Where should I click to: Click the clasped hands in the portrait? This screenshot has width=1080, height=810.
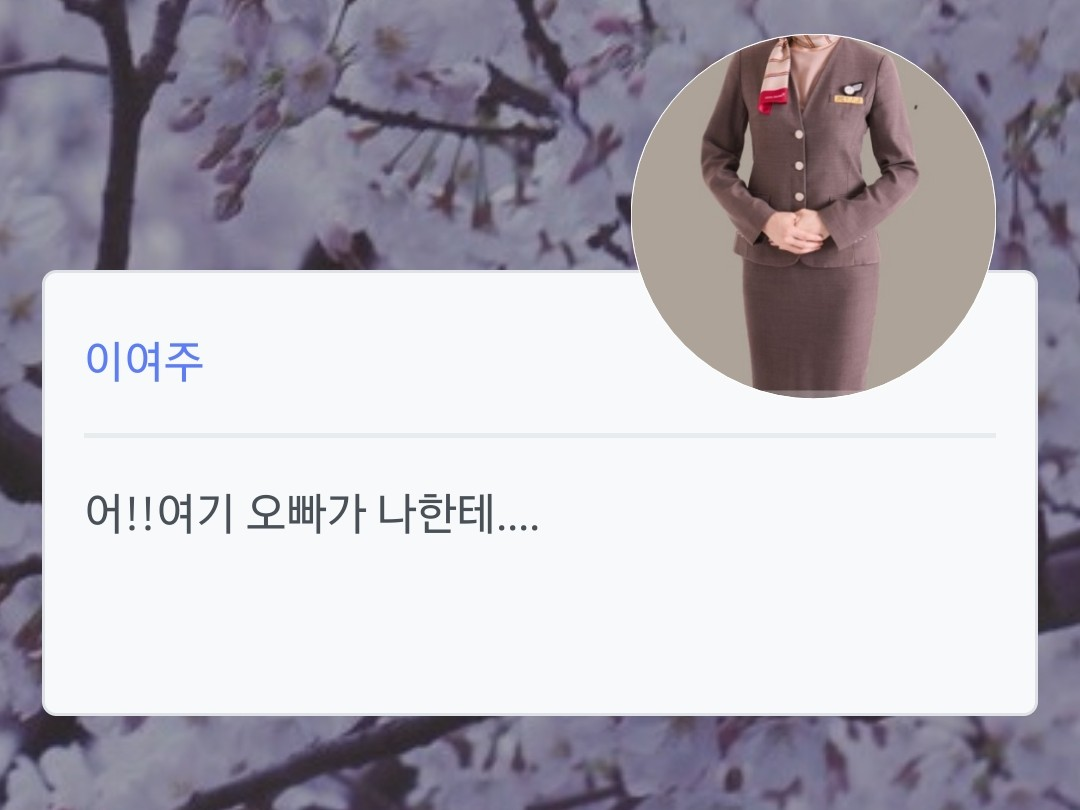[795, 230]
